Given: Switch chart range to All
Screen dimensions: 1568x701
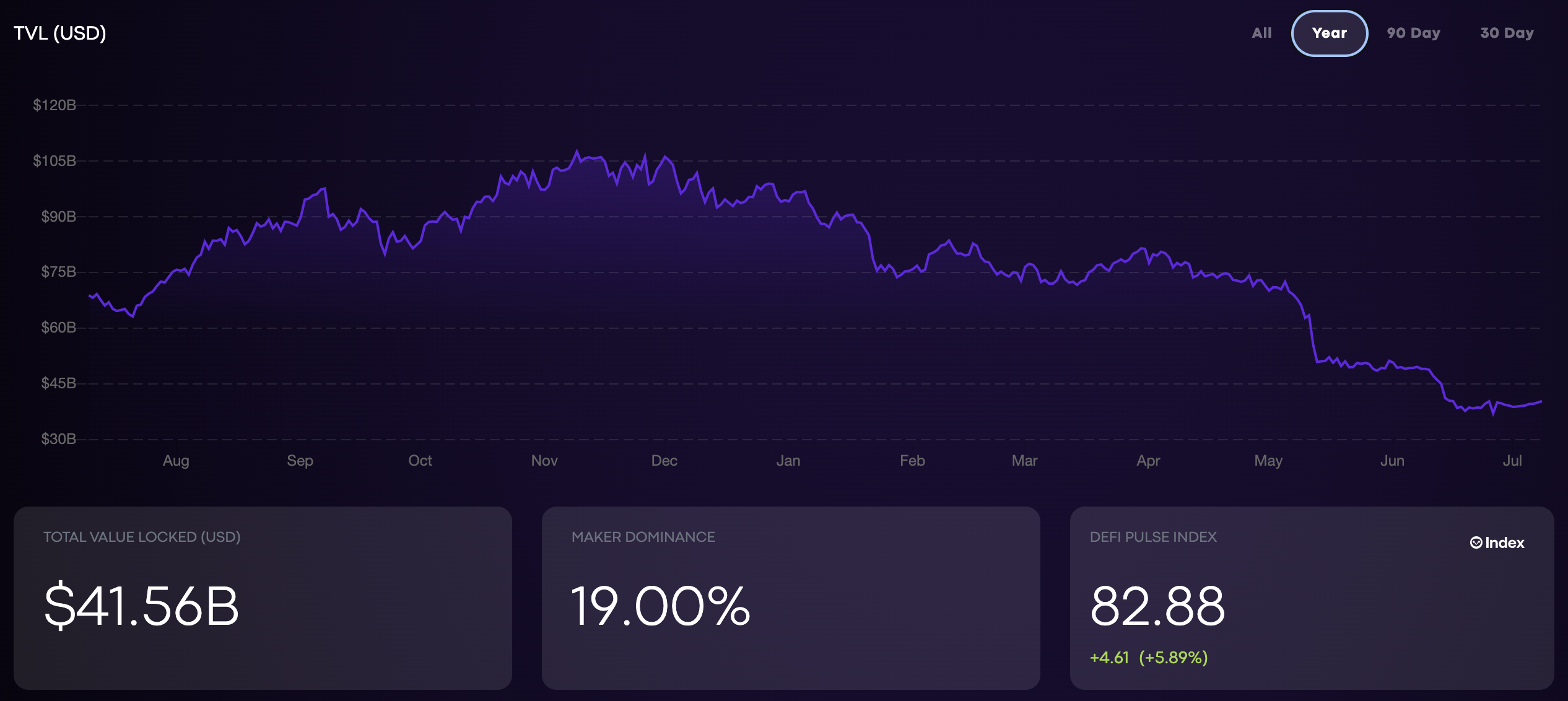Looking at the screenshot, I should tap(1261, 33).
